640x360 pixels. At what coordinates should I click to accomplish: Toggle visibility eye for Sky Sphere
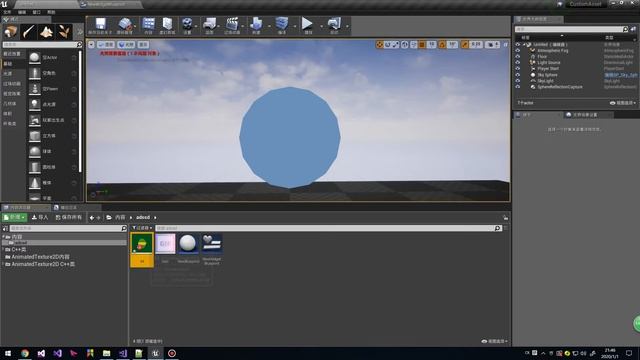(x=518, y=75)
